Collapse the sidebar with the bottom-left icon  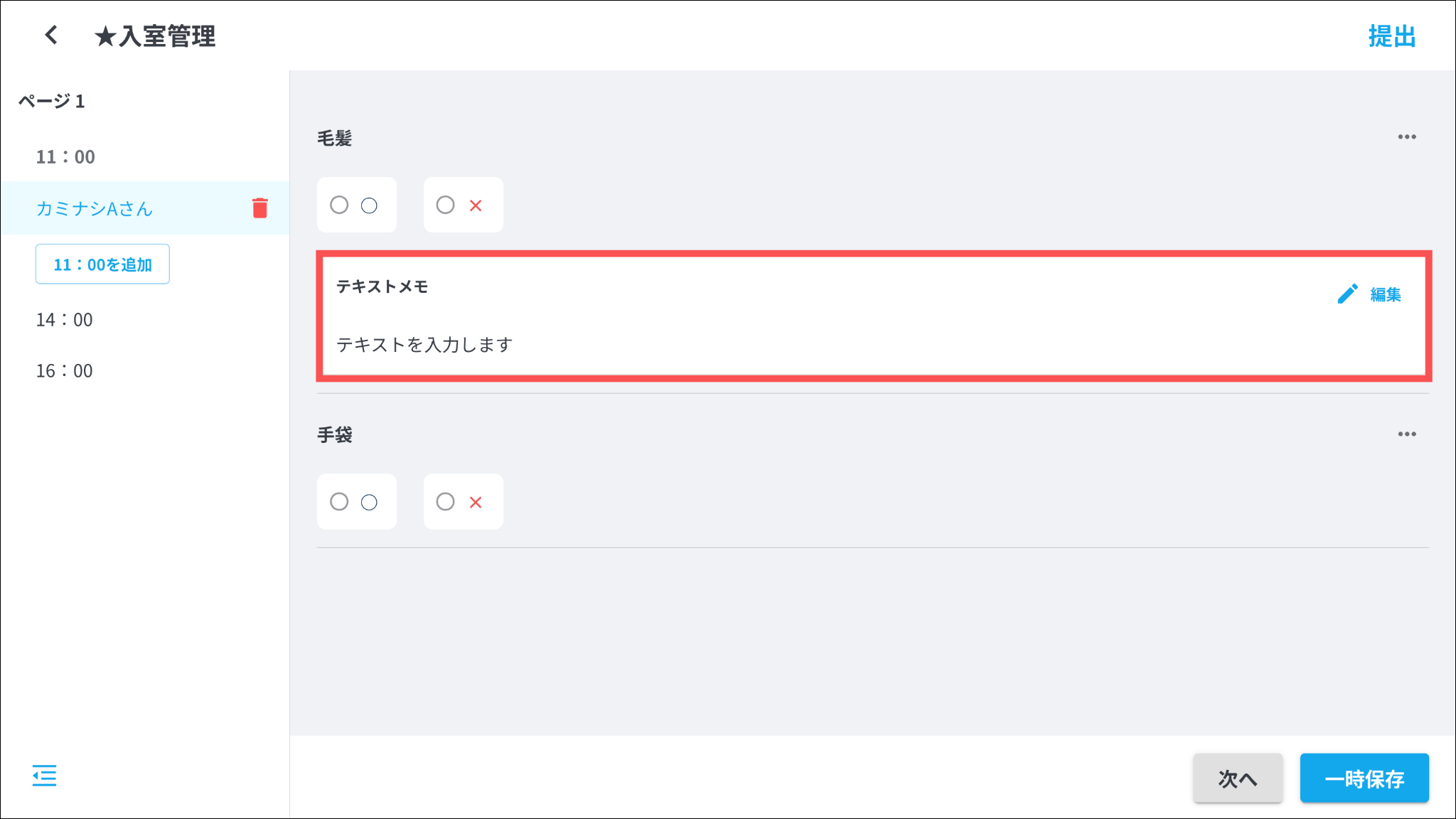tap(44, 776)
